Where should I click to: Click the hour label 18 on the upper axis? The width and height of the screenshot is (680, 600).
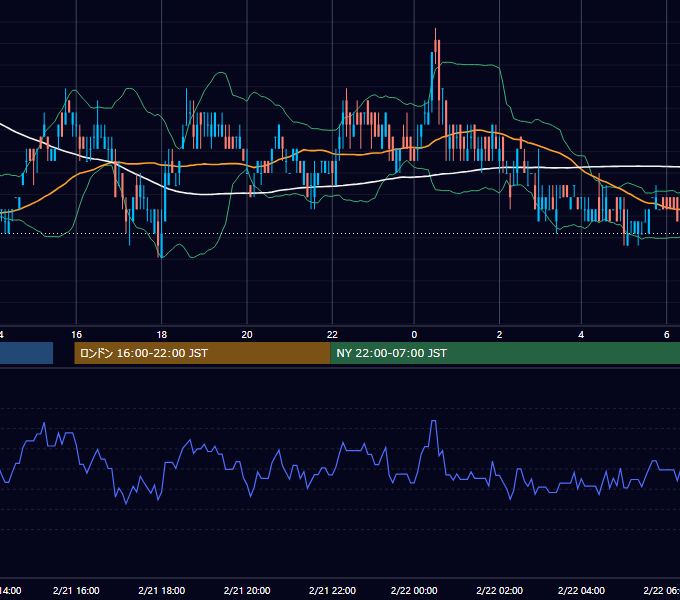161,335
